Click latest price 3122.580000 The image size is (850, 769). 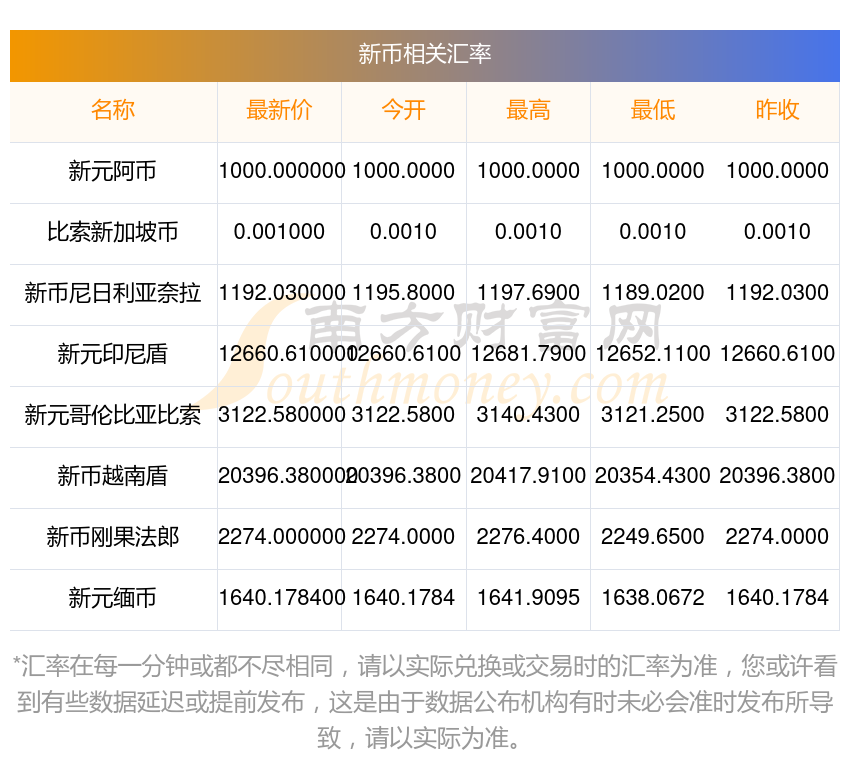pos(282,415)
